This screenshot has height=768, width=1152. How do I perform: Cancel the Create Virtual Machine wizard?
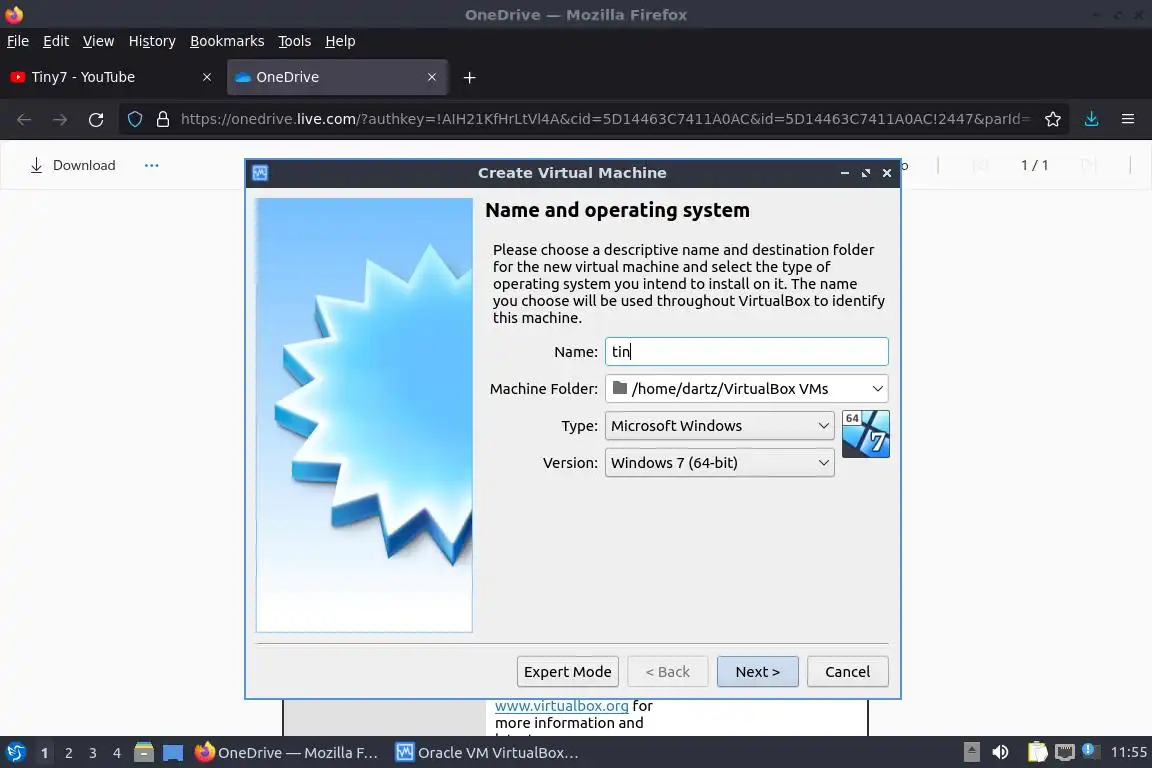847,672
